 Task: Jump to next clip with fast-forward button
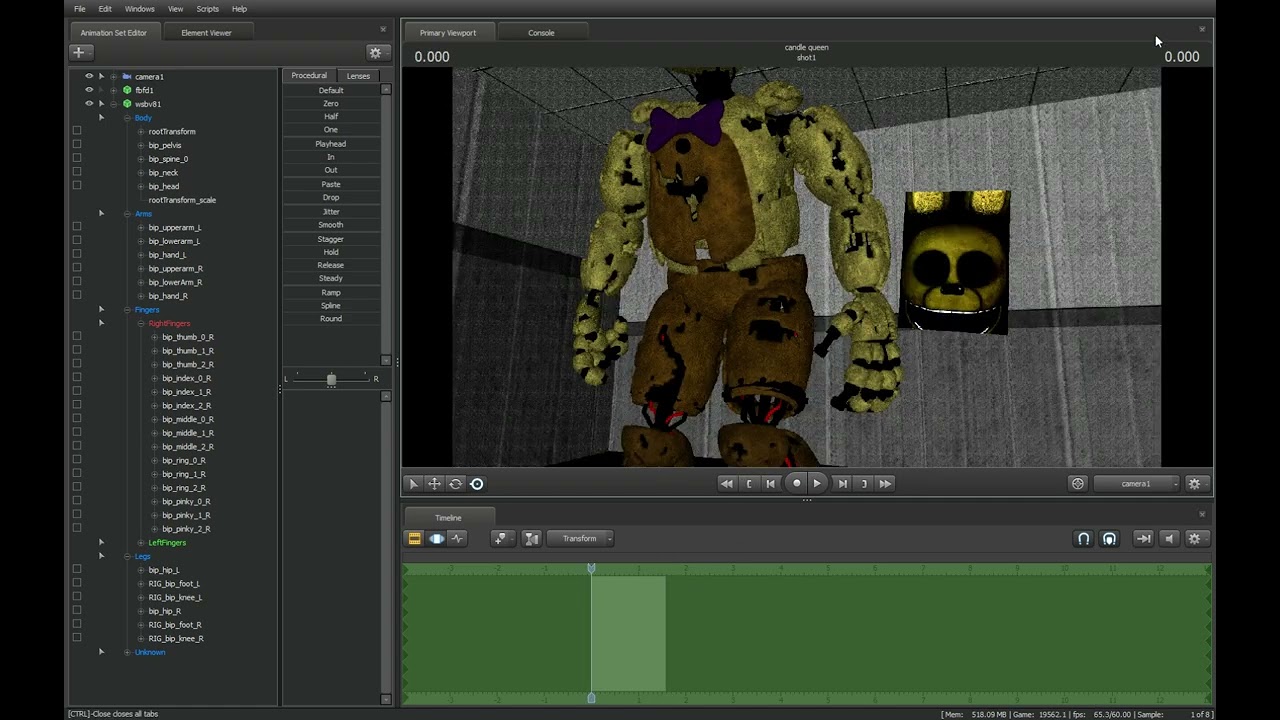point(885,483)
